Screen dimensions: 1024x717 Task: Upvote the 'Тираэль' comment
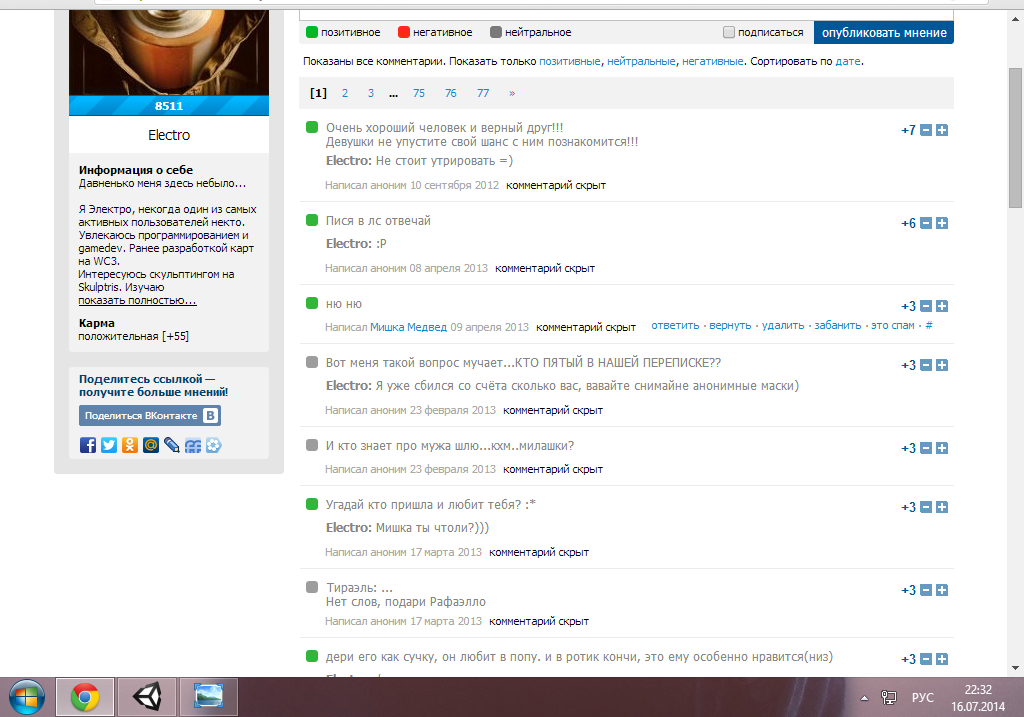coord(942,590)
